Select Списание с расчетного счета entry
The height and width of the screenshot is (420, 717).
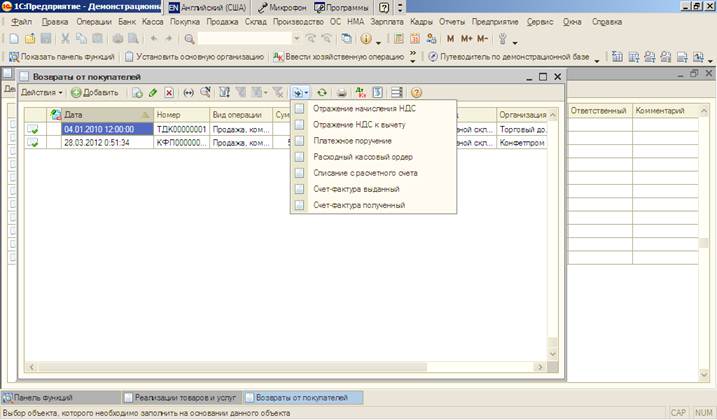(x=365, y=173)
